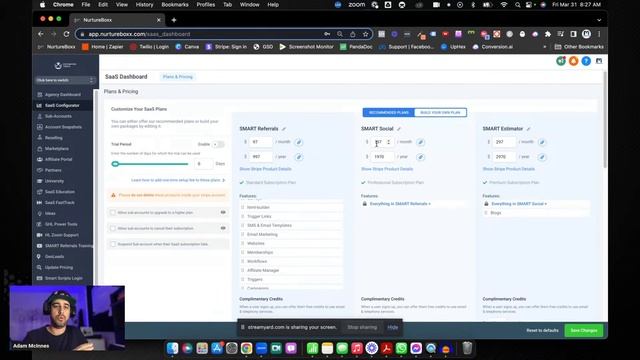Check suspend sub-account when subscription fails

[113, 244]
